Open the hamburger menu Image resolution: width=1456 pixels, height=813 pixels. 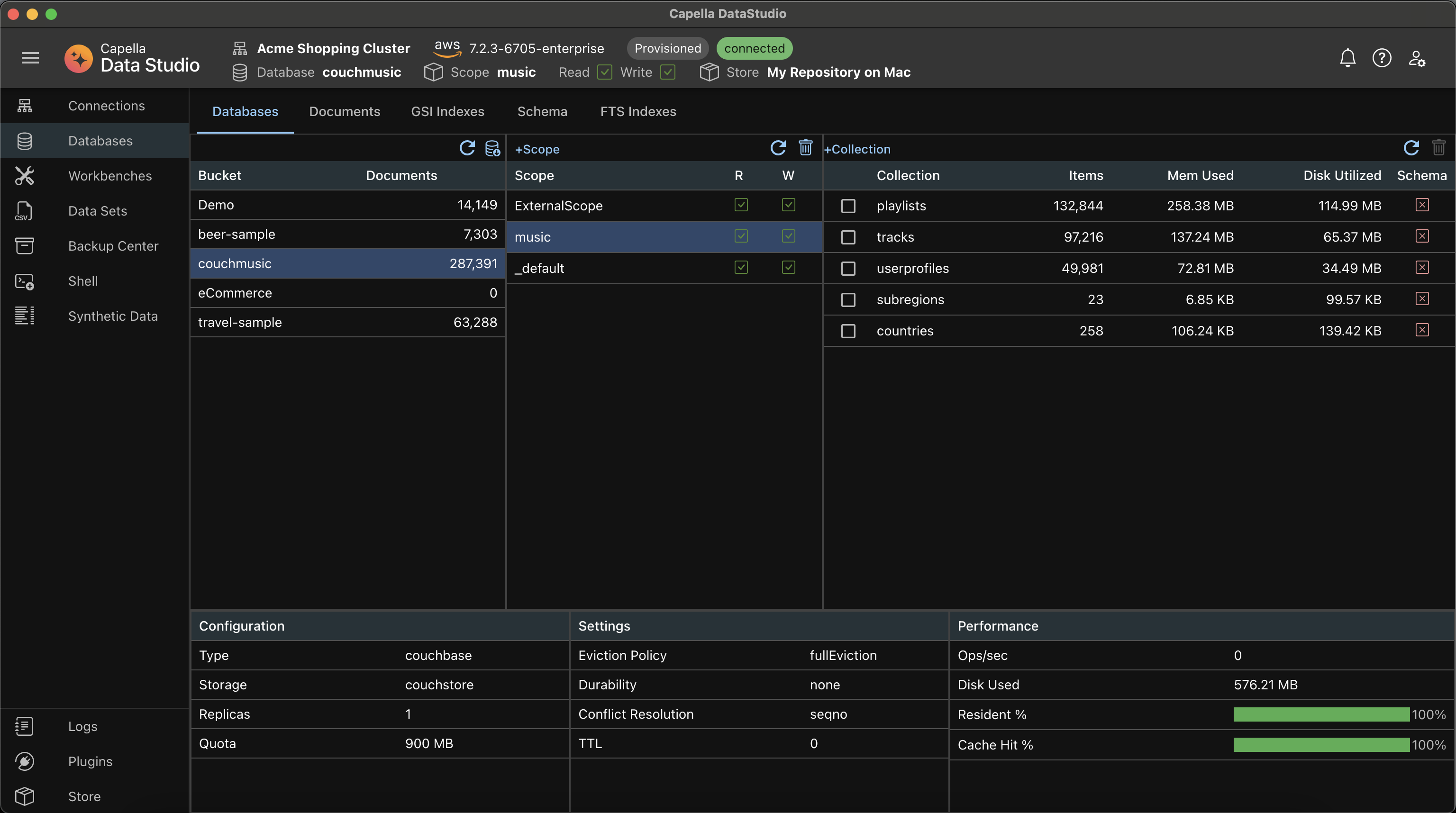tap(30, 58)
